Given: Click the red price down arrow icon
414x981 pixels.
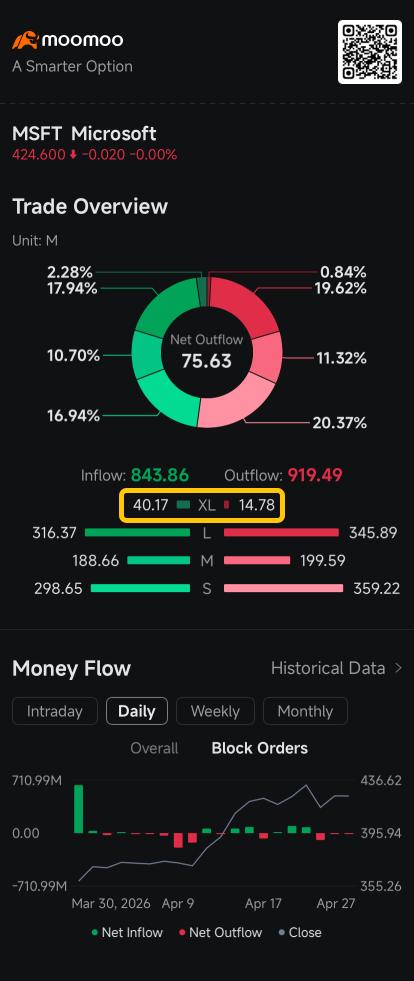Looking at the screenshot, I should tap(73, 155).
